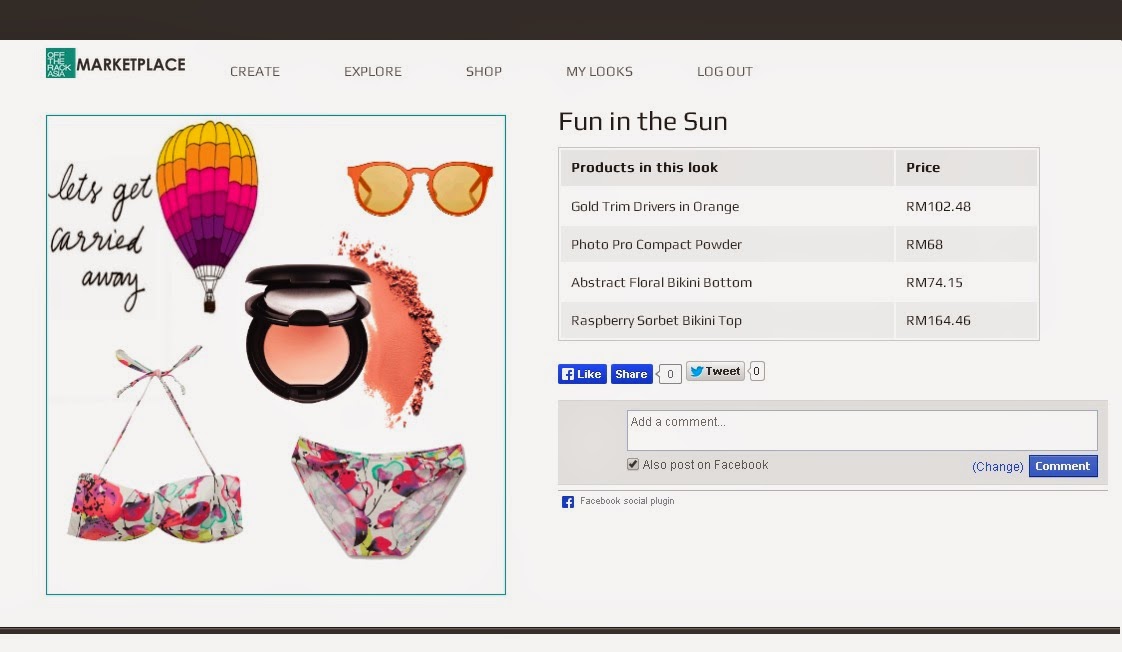Click the floral bikini bottom image
The height and width of the screenshot is (652, 1122).
tap(379, 497)
